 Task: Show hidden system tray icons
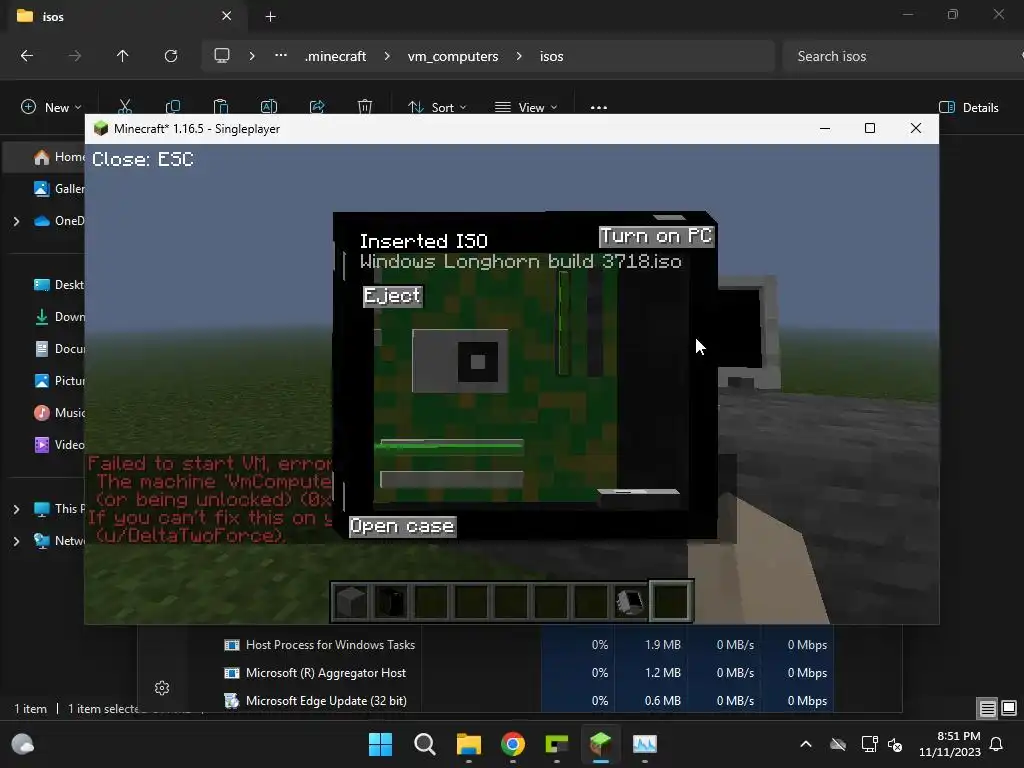pyautogui.click(x=806, y=744)
